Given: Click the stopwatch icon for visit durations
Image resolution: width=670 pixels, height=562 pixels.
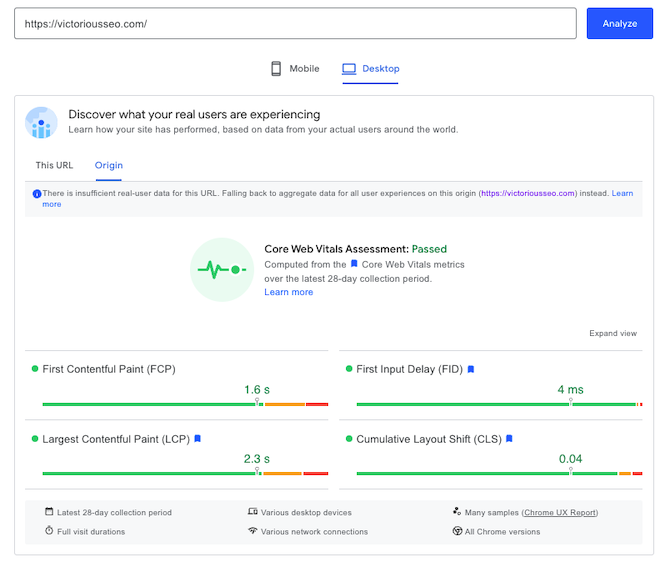Looking at the screenshot, I should click(49, 531).
